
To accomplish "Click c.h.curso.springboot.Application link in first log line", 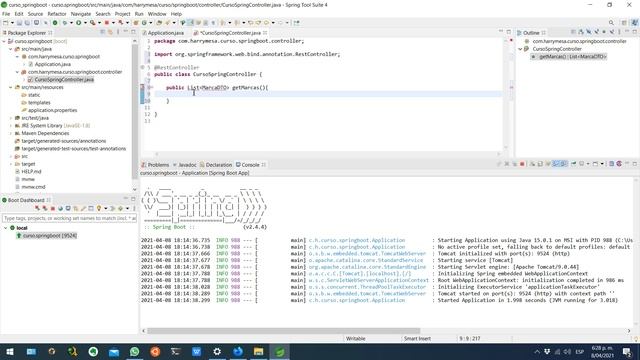I will tap(357, 240).
